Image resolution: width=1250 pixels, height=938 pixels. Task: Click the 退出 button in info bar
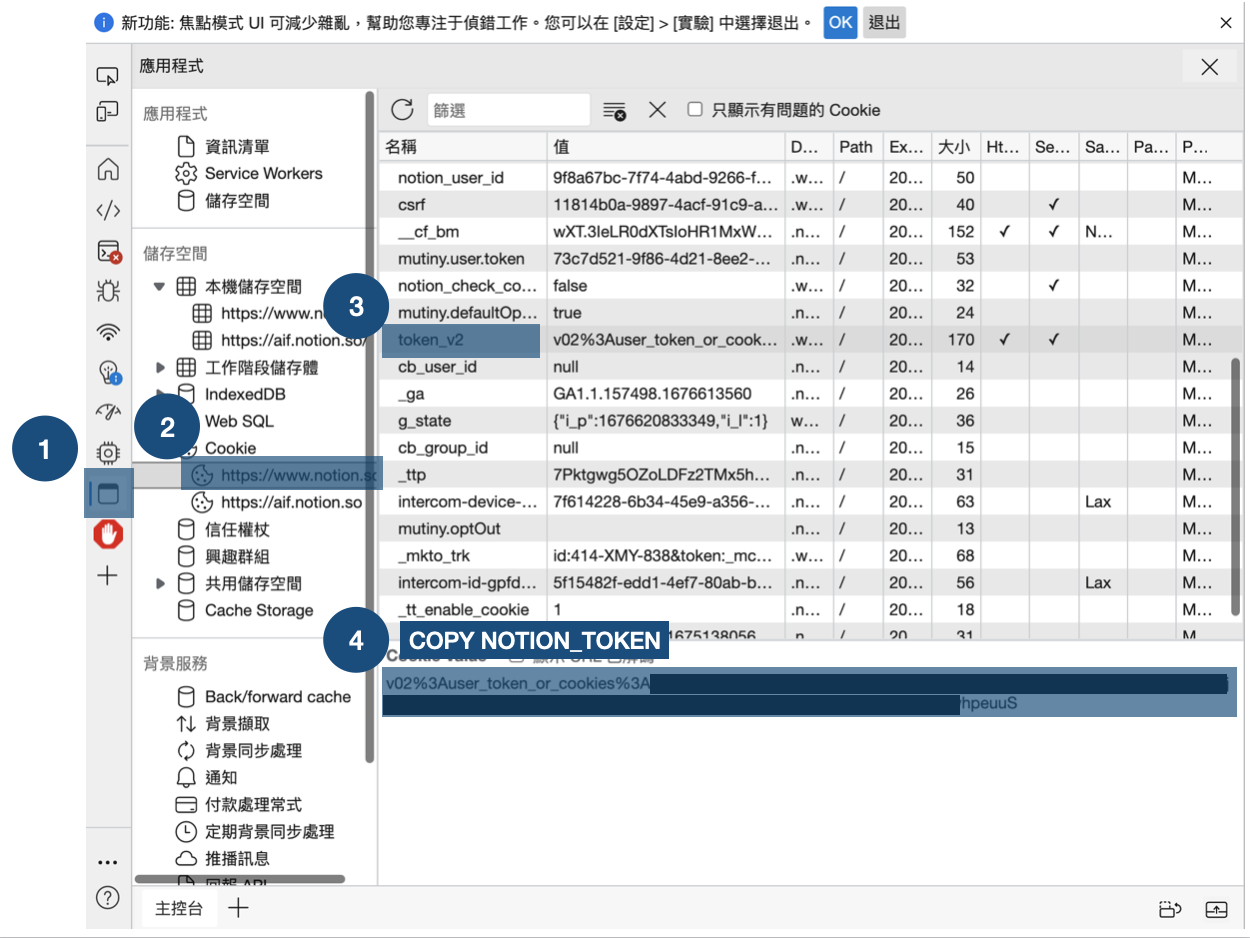point(884,22)
